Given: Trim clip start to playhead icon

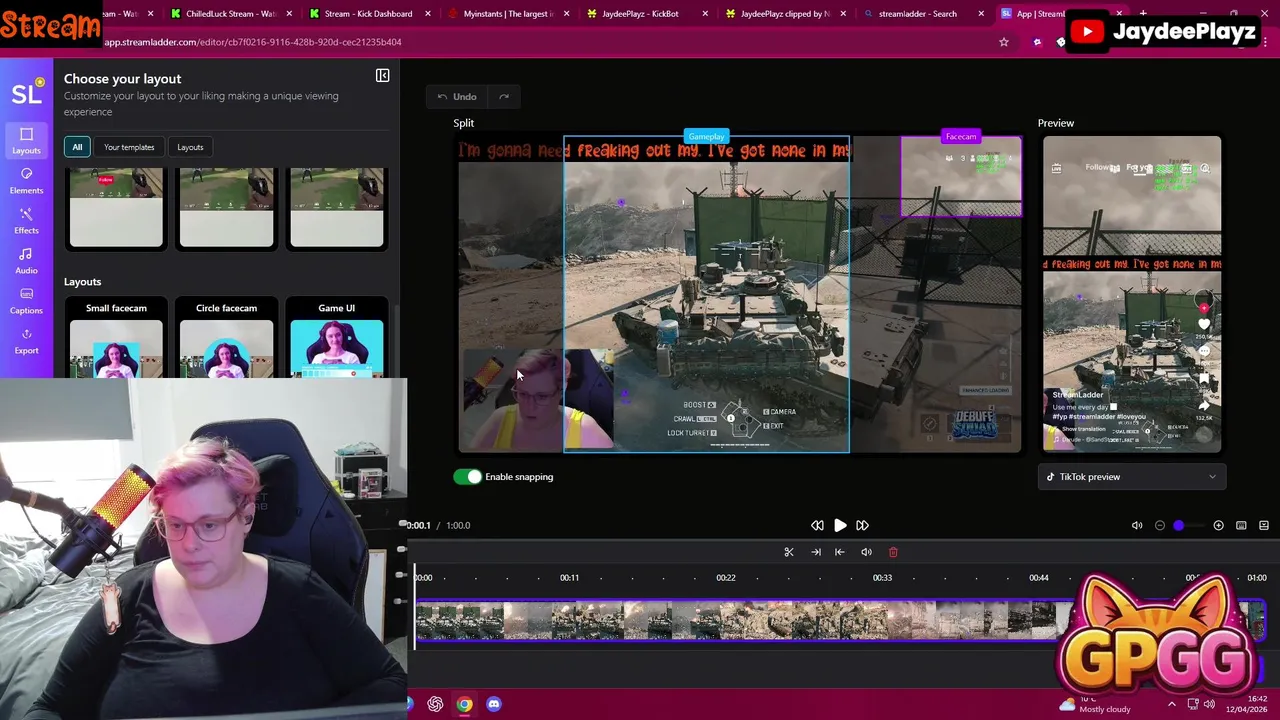Looking at the screenshot, I should [840, 552].
